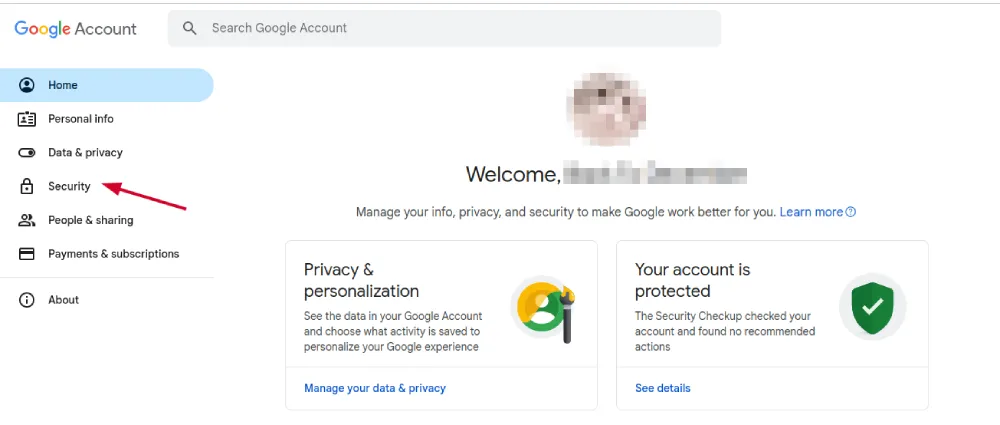Click the Data & privacy toggle icon

[27, 153]
